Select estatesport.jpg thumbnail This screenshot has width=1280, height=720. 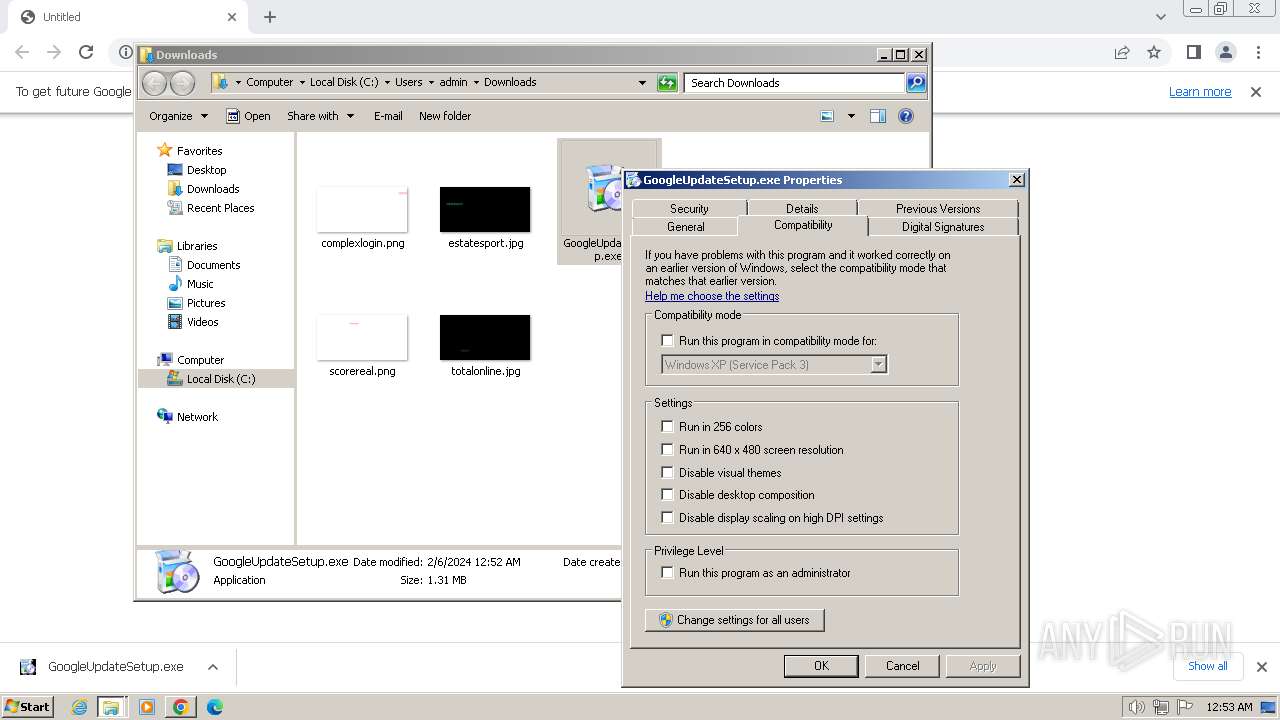click(x=485, y=209)
